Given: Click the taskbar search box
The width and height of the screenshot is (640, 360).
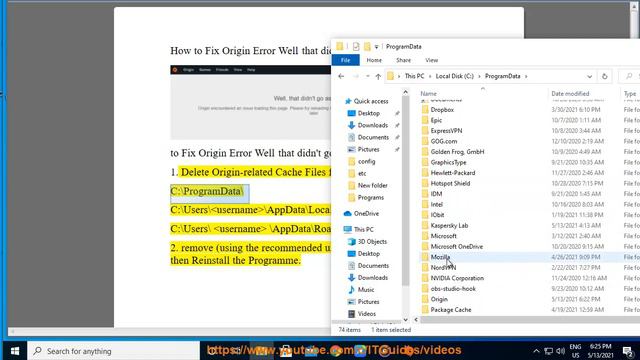Looking at the screenshot, I should [113, 351].
